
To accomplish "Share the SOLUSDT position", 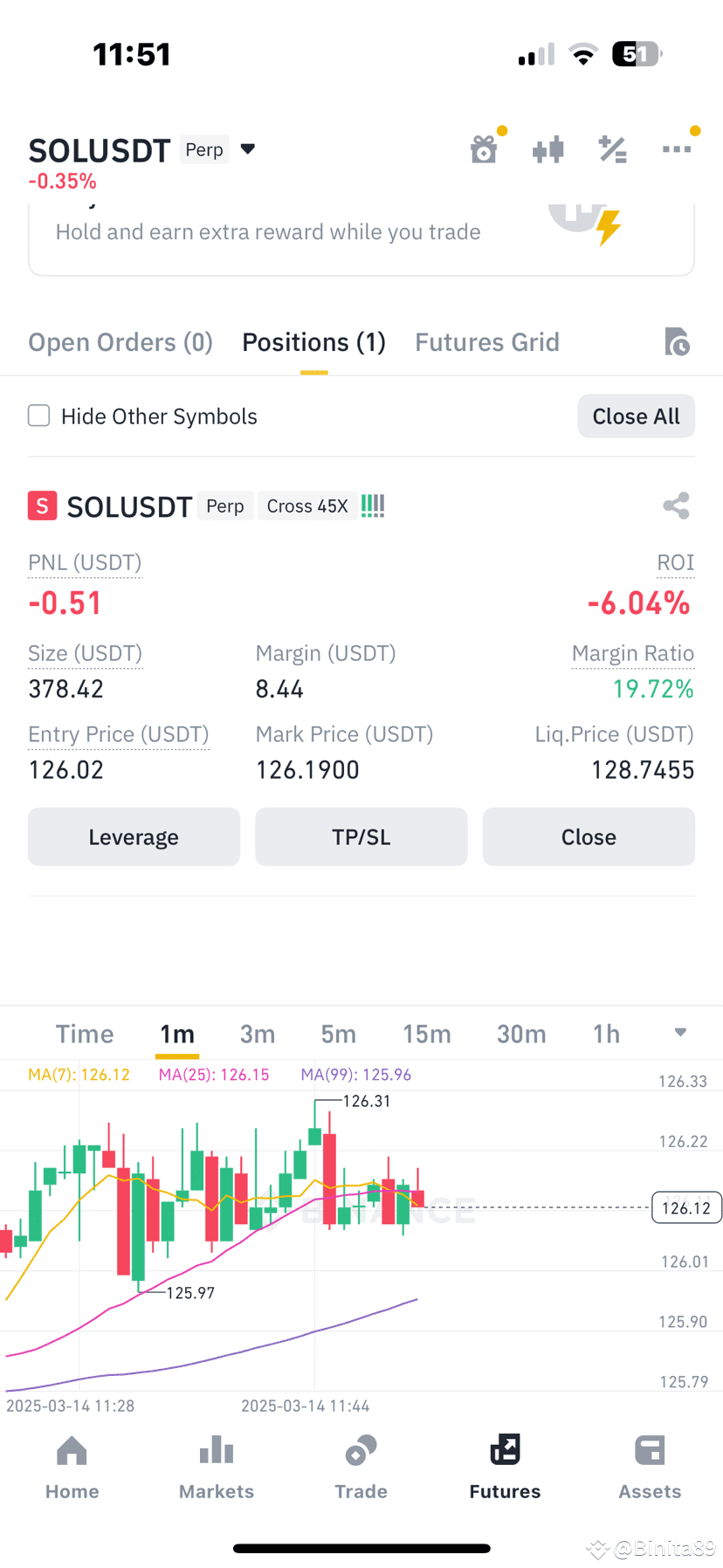I will (x=676, y=505).
